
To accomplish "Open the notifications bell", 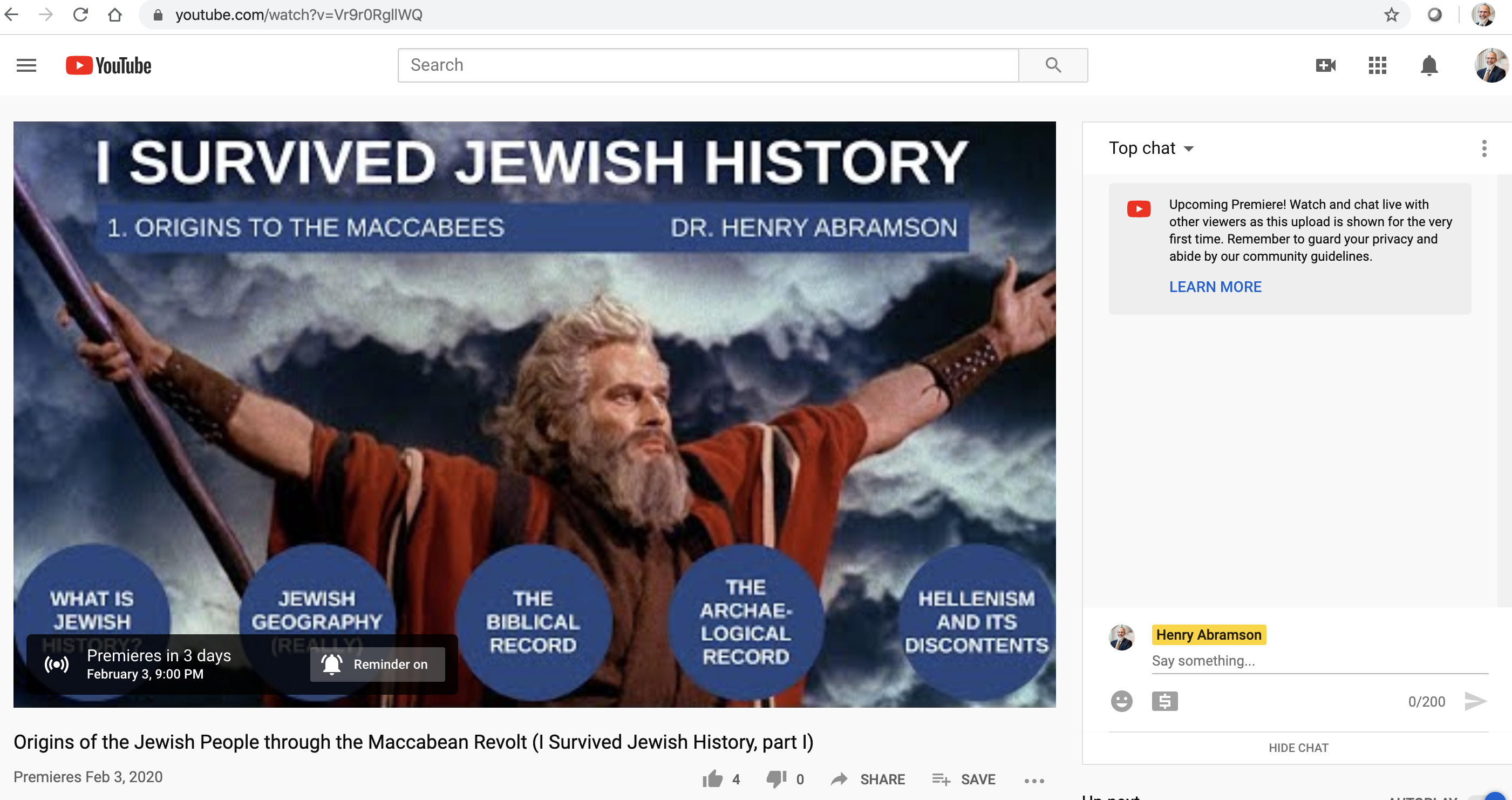I will pyautogui.click(x=1429, y=65).
